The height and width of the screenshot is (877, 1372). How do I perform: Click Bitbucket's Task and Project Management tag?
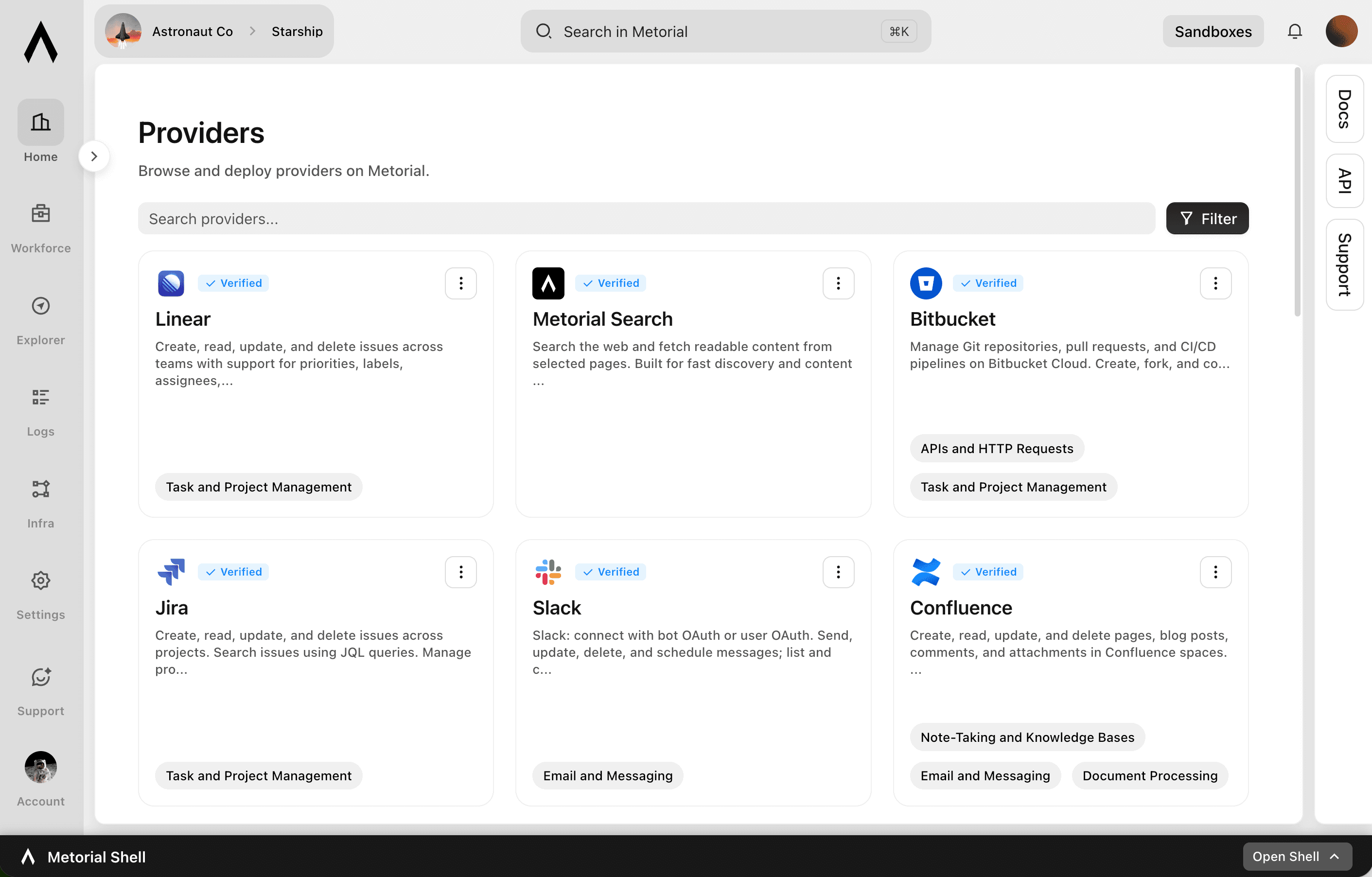1013,487
